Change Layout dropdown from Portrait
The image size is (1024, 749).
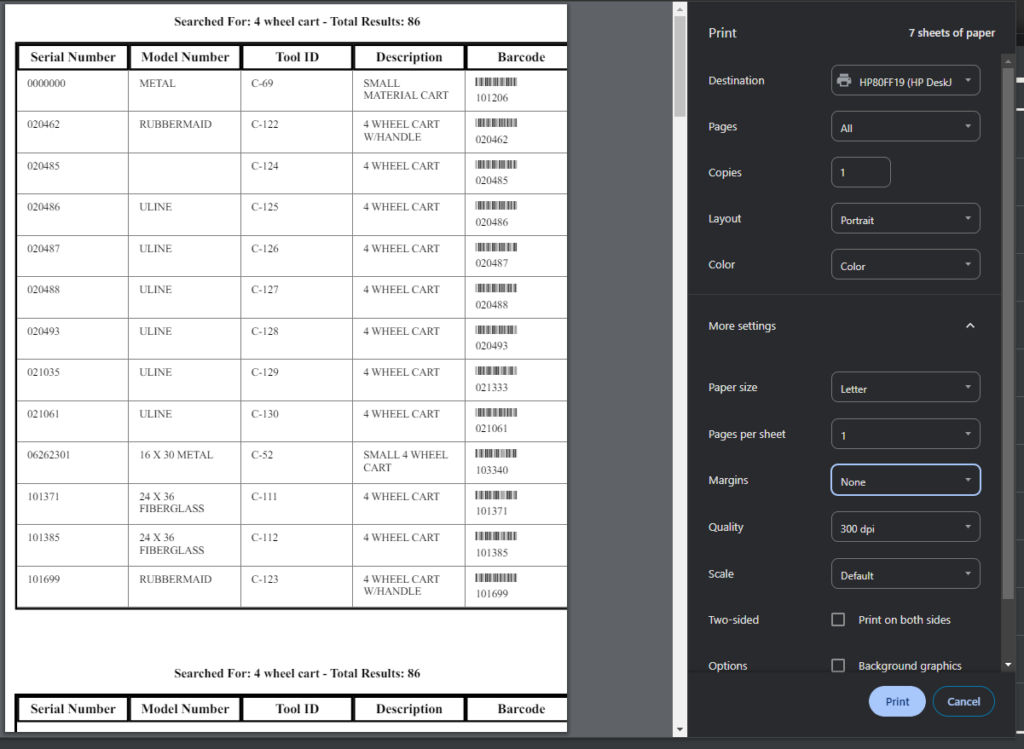click(x=905, y=219)
